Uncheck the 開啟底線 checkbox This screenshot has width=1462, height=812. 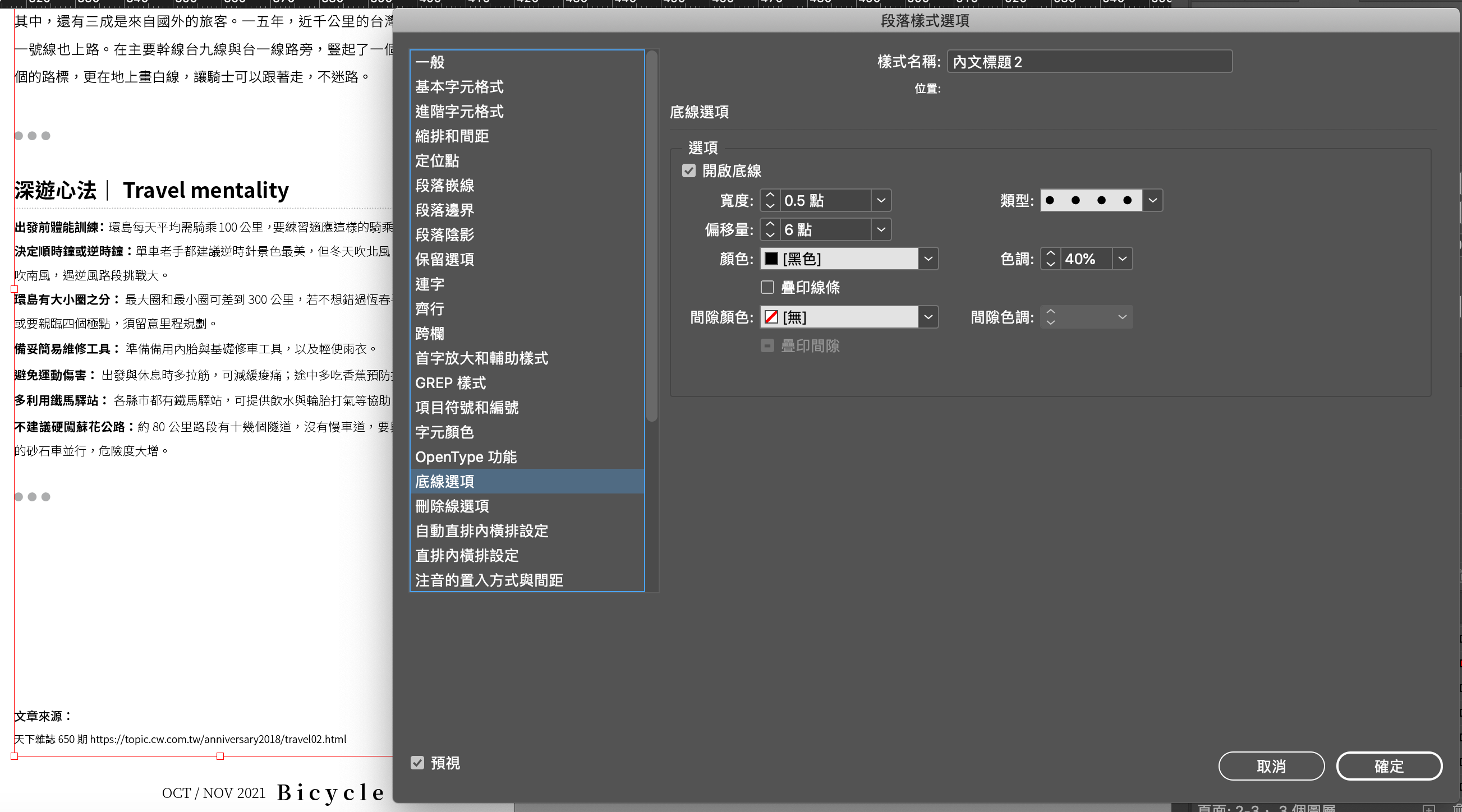click(688, 171)
